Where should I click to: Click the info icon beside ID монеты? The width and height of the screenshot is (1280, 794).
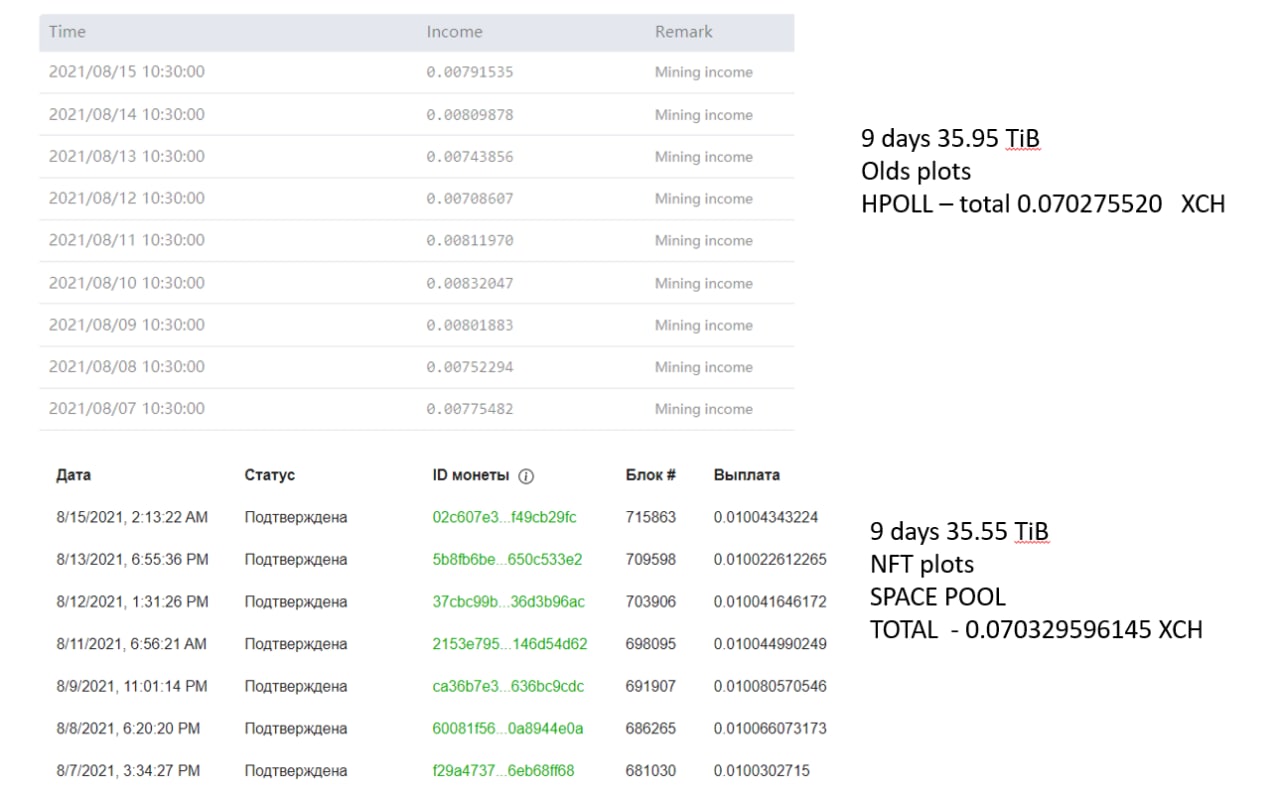(527, 476)
